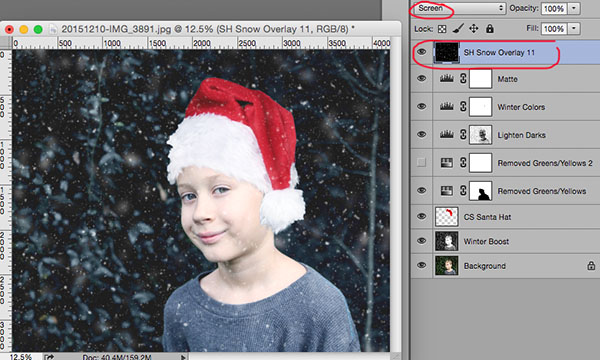Viewport: 600px width, 360px height.
Task: Click the Removed Greens/Yellows adjustment icon
Action: 447,191
